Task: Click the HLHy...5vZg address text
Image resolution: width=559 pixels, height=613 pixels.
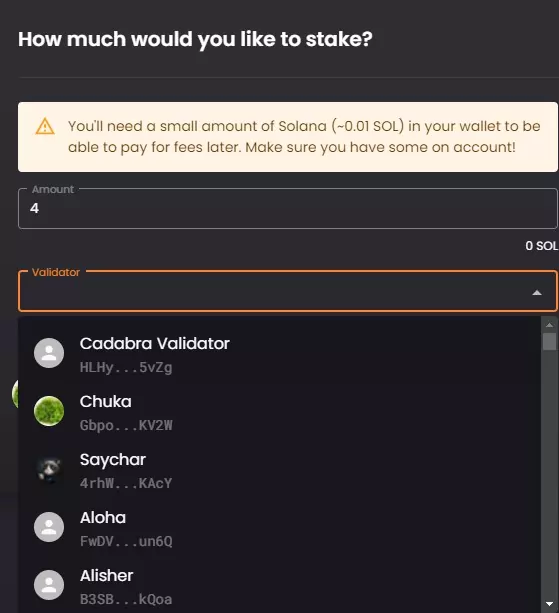Action: click(x=126, y=367)
